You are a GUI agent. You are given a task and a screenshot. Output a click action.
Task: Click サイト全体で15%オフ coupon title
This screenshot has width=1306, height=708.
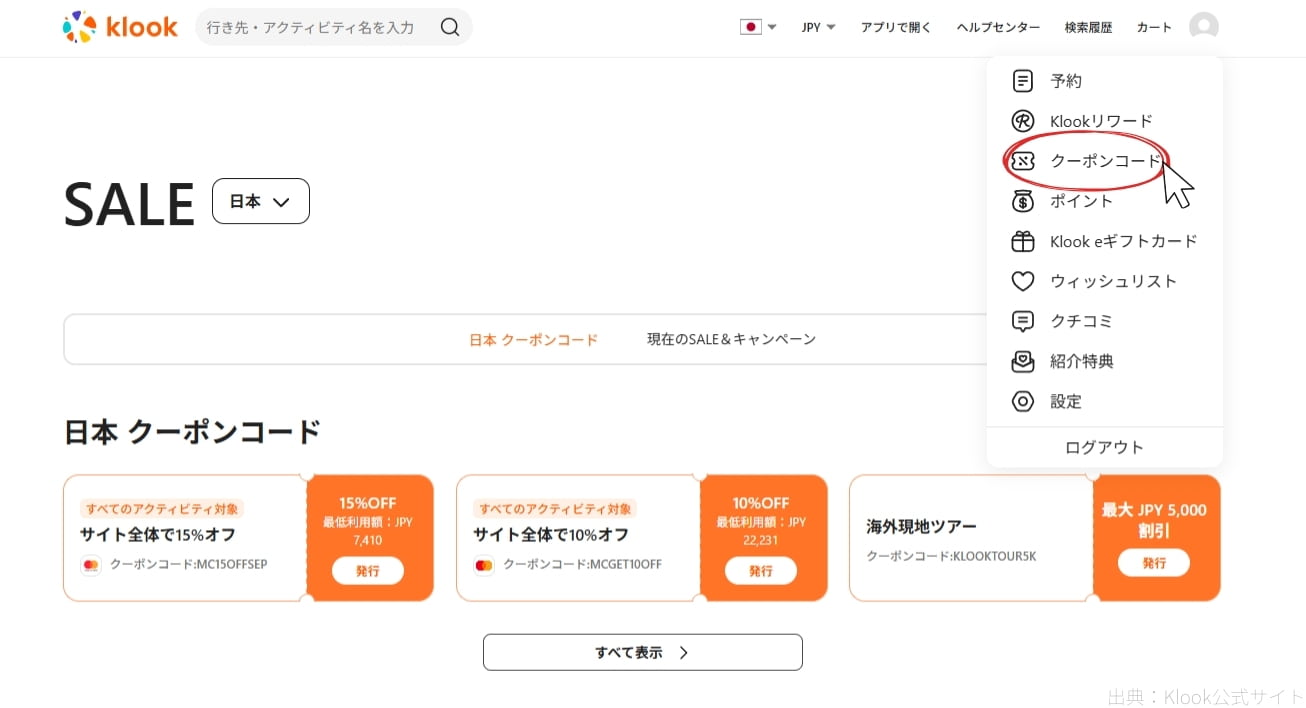[158, 534]
